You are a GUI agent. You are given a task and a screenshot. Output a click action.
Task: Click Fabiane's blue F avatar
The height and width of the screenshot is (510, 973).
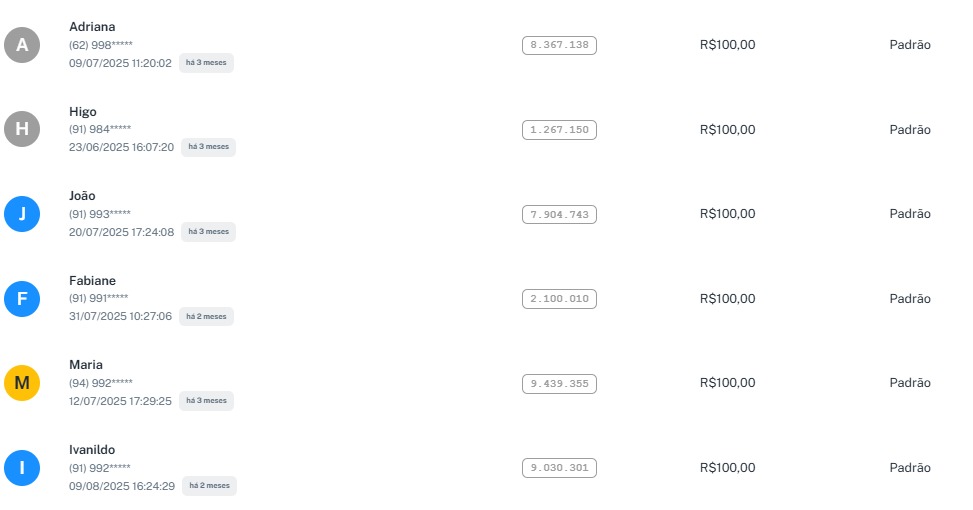point(22,298)
